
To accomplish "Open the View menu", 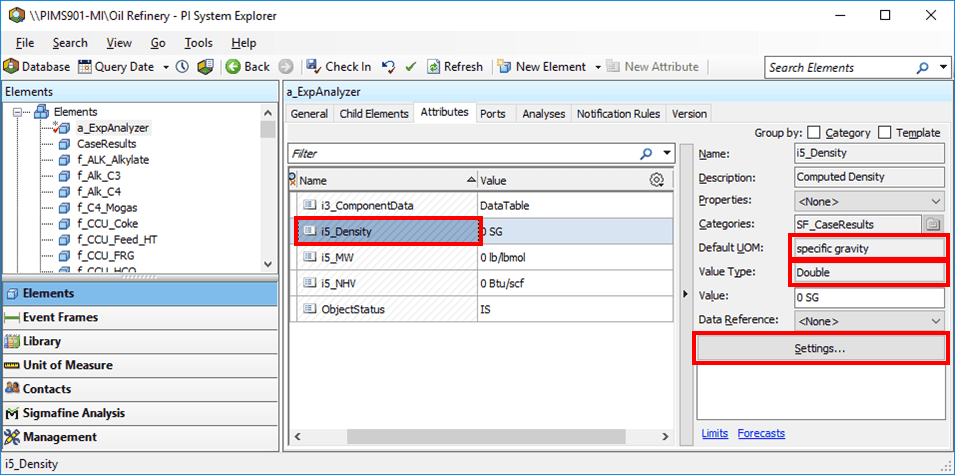I will (119, 43).
